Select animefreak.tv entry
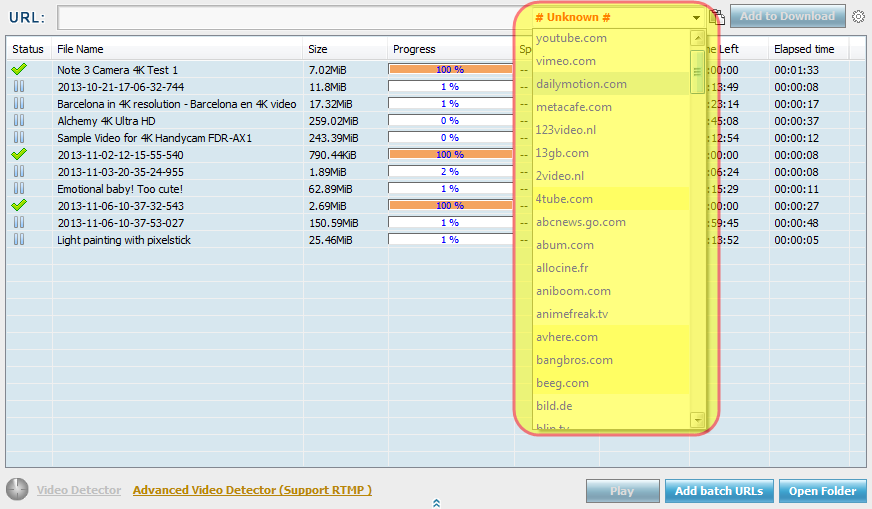 coord(611,314)
